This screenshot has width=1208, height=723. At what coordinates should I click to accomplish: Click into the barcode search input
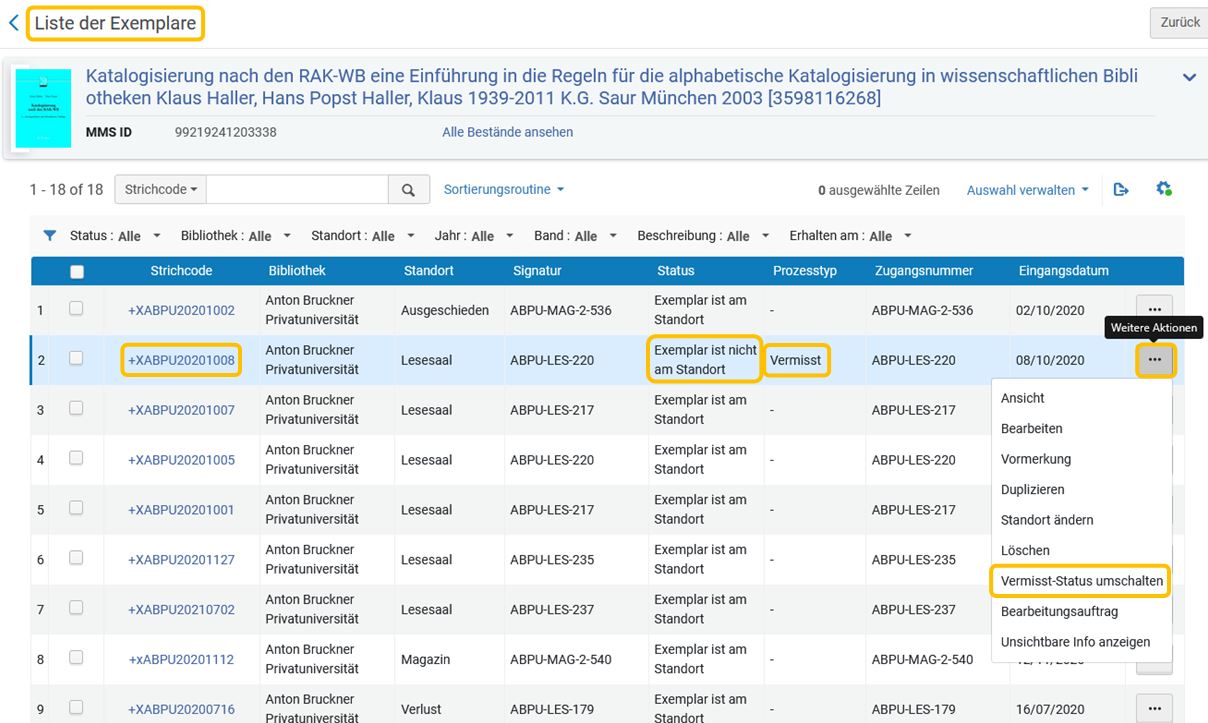(x=297, y=189)
